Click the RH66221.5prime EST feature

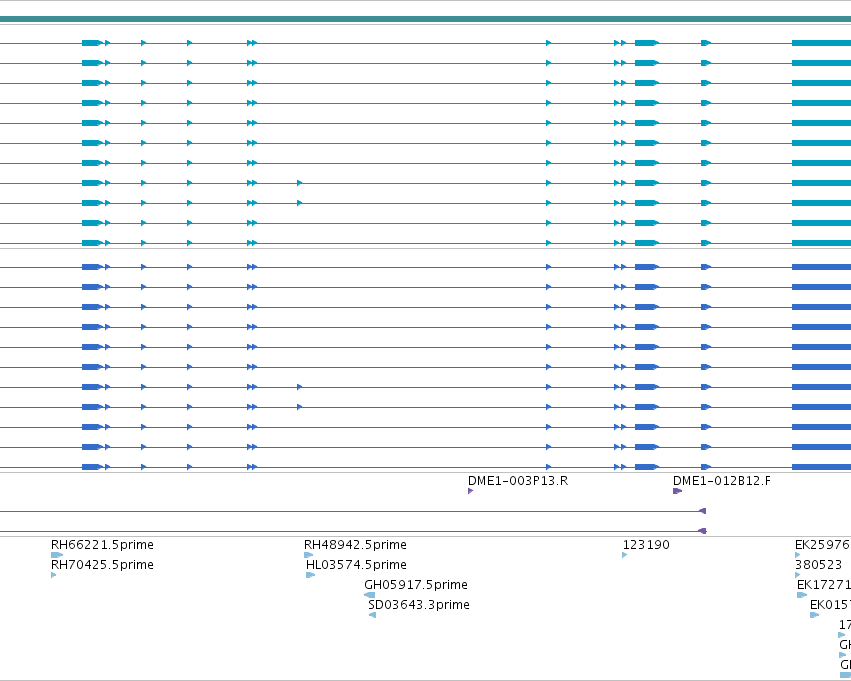(57, 555)
